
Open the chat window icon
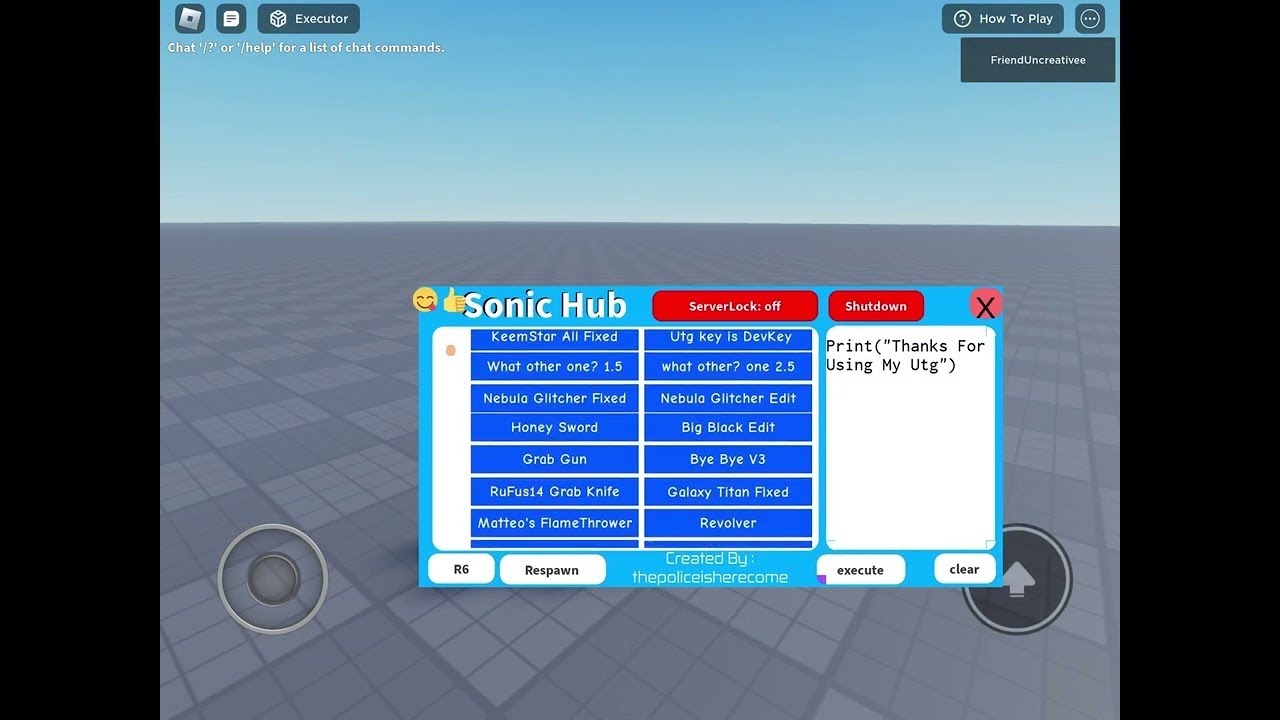[x=231, y=18]
